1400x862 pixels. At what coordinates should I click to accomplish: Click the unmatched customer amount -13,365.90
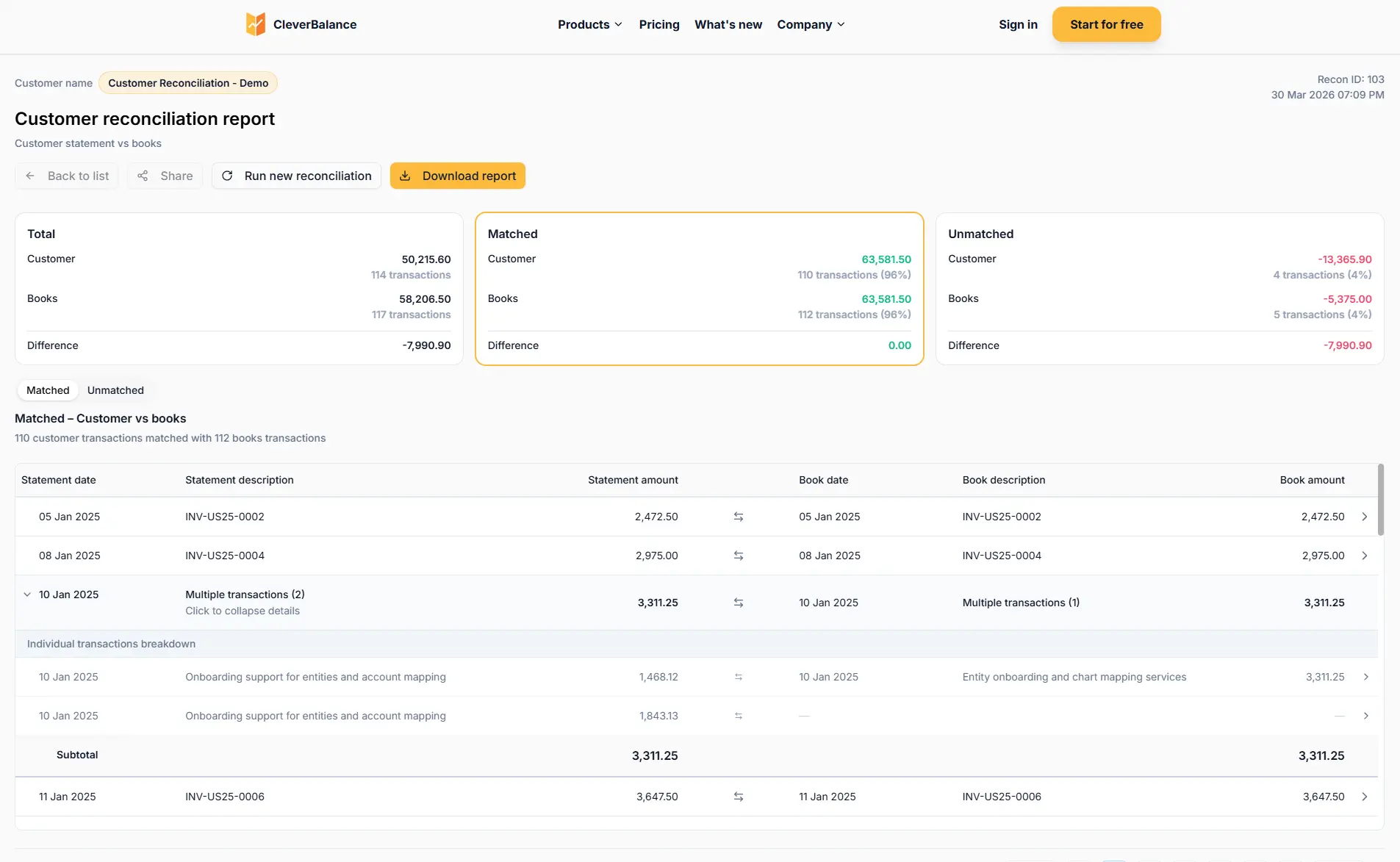coord(1344,259)
